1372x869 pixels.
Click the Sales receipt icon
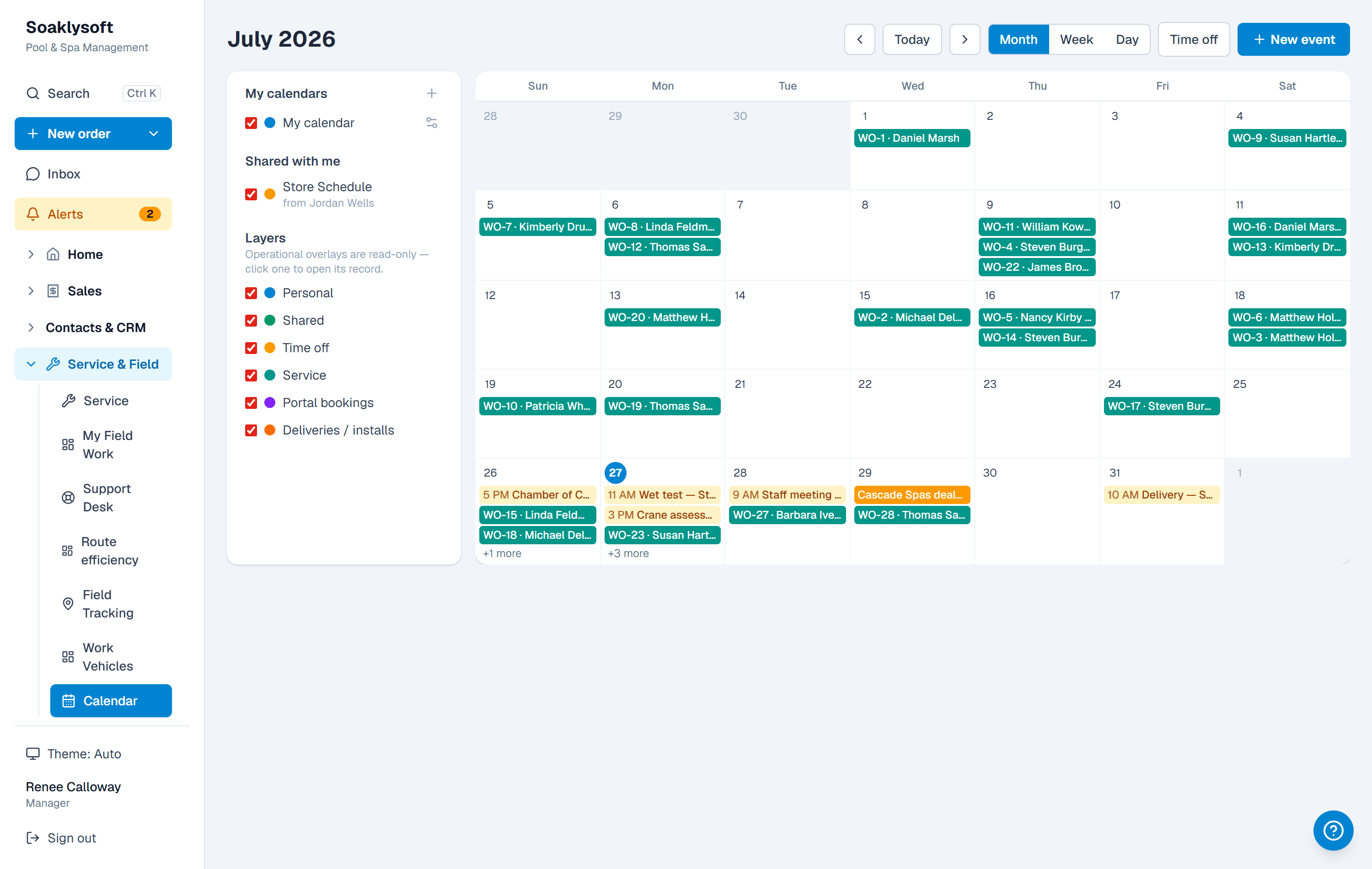pyautogui.click(x=53, y=291)
